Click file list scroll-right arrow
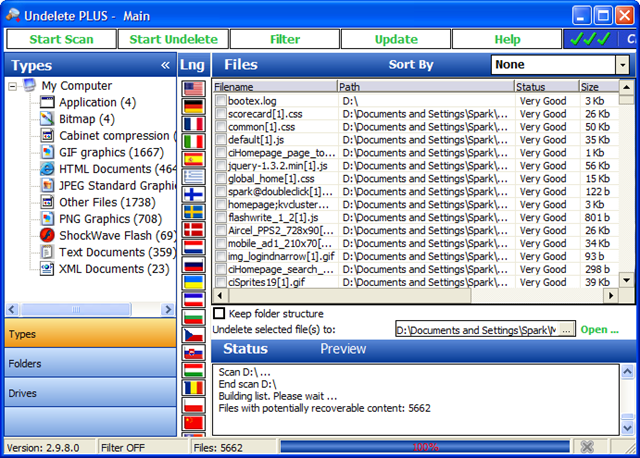Screen dimensions: 640x458 pyautogui.click(x=611, y=295)
